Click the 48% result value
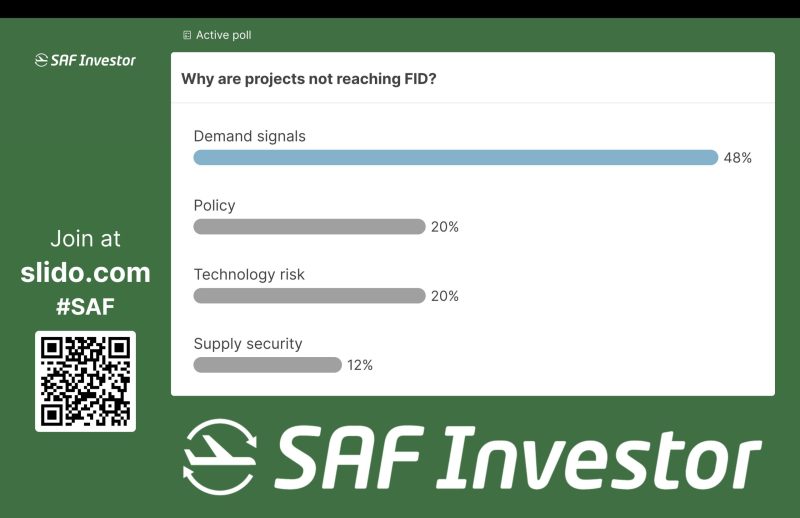 (737, 158)
